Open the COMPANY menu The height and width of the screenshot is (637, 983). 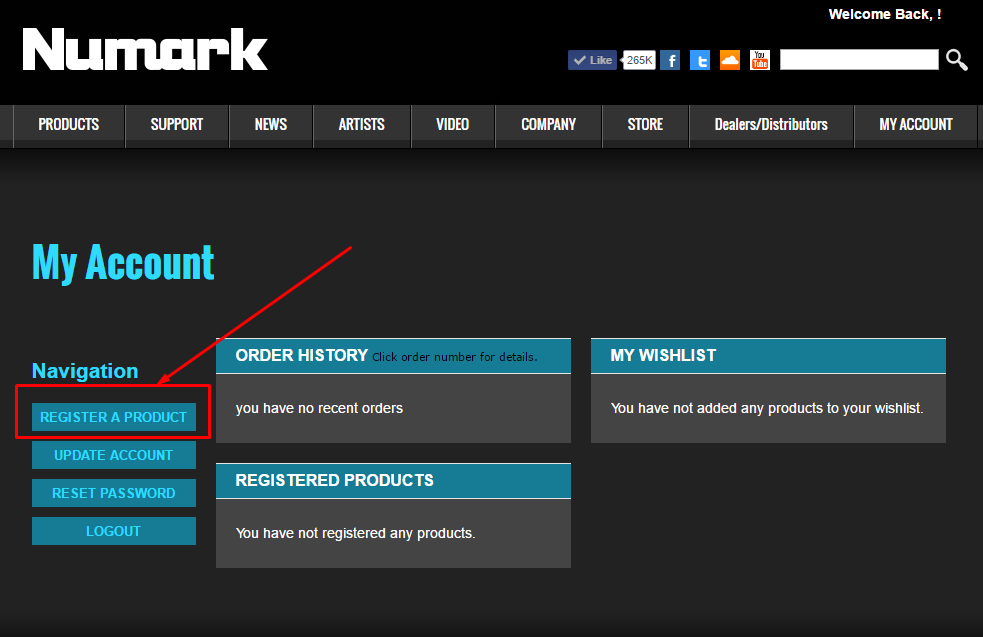[549, 125]
